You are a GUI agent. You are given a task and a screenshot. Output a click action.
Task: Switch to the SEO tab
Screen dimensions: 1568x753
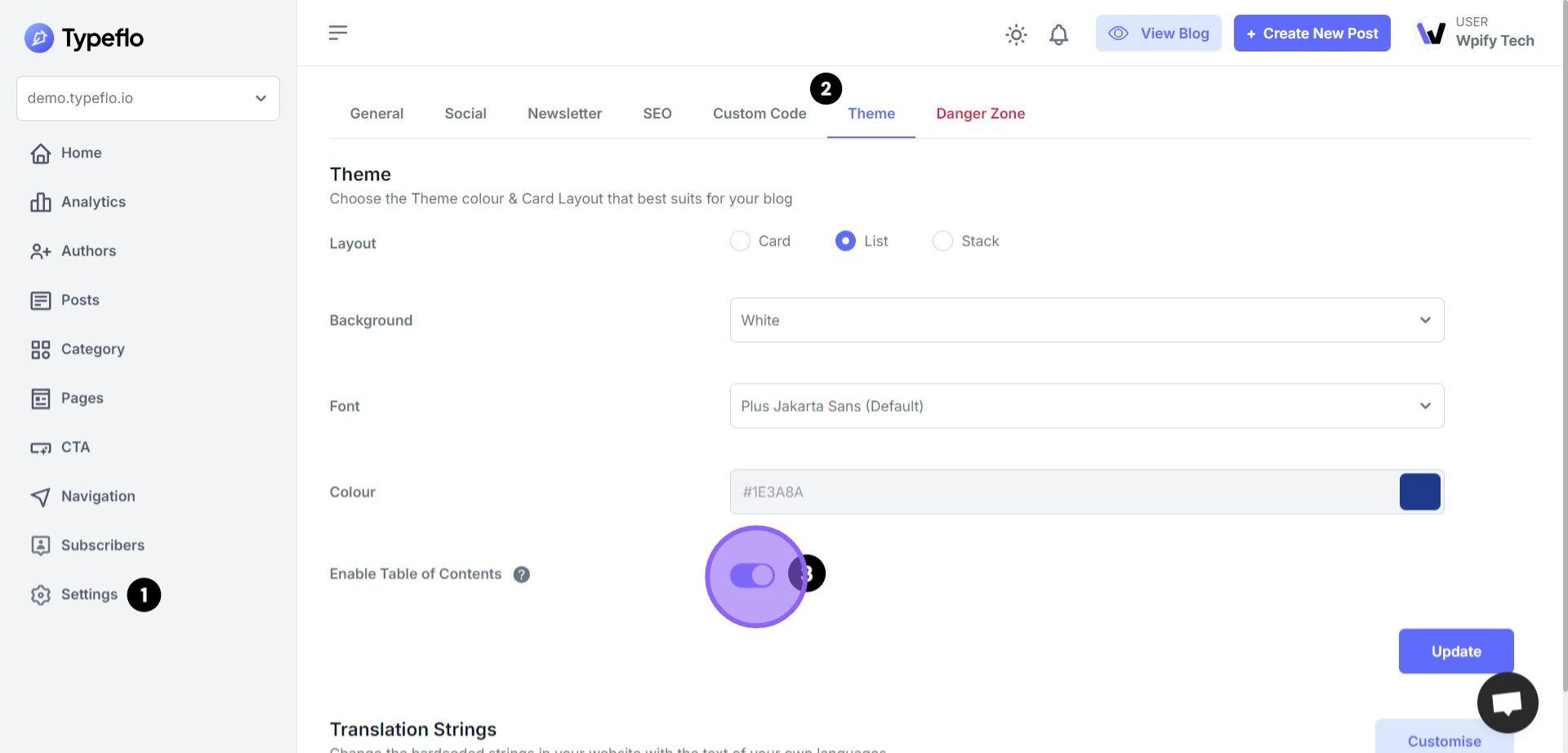(x=657, y=114)
